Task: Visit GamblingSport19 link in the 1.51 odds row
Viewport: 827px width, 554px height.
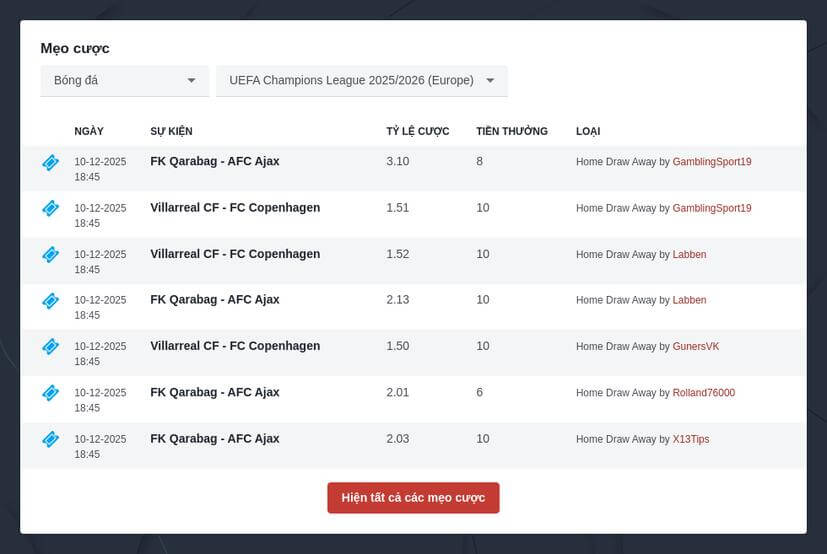Action: [x=711, y=208]
